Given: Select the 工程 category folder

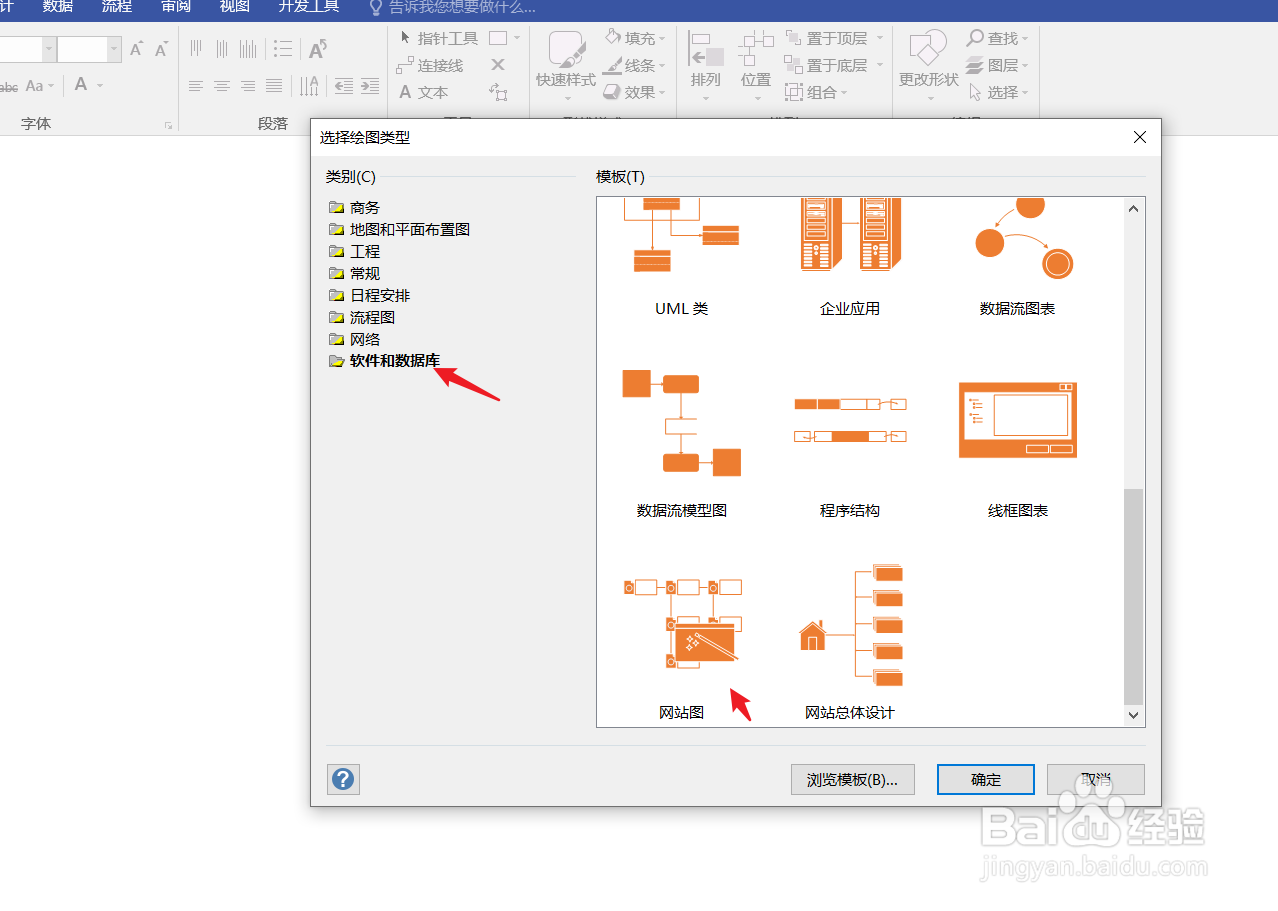Looking at the screenshot, I should (355, 251).
